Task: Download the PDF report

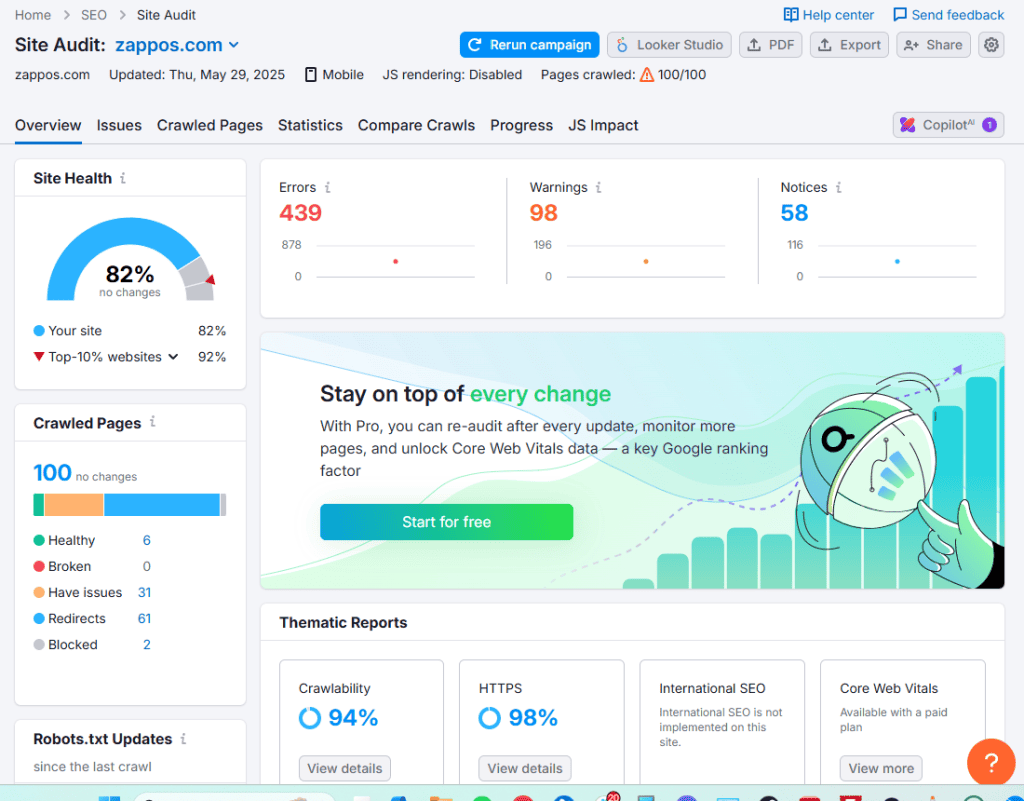Action: (x=770, y=45)
